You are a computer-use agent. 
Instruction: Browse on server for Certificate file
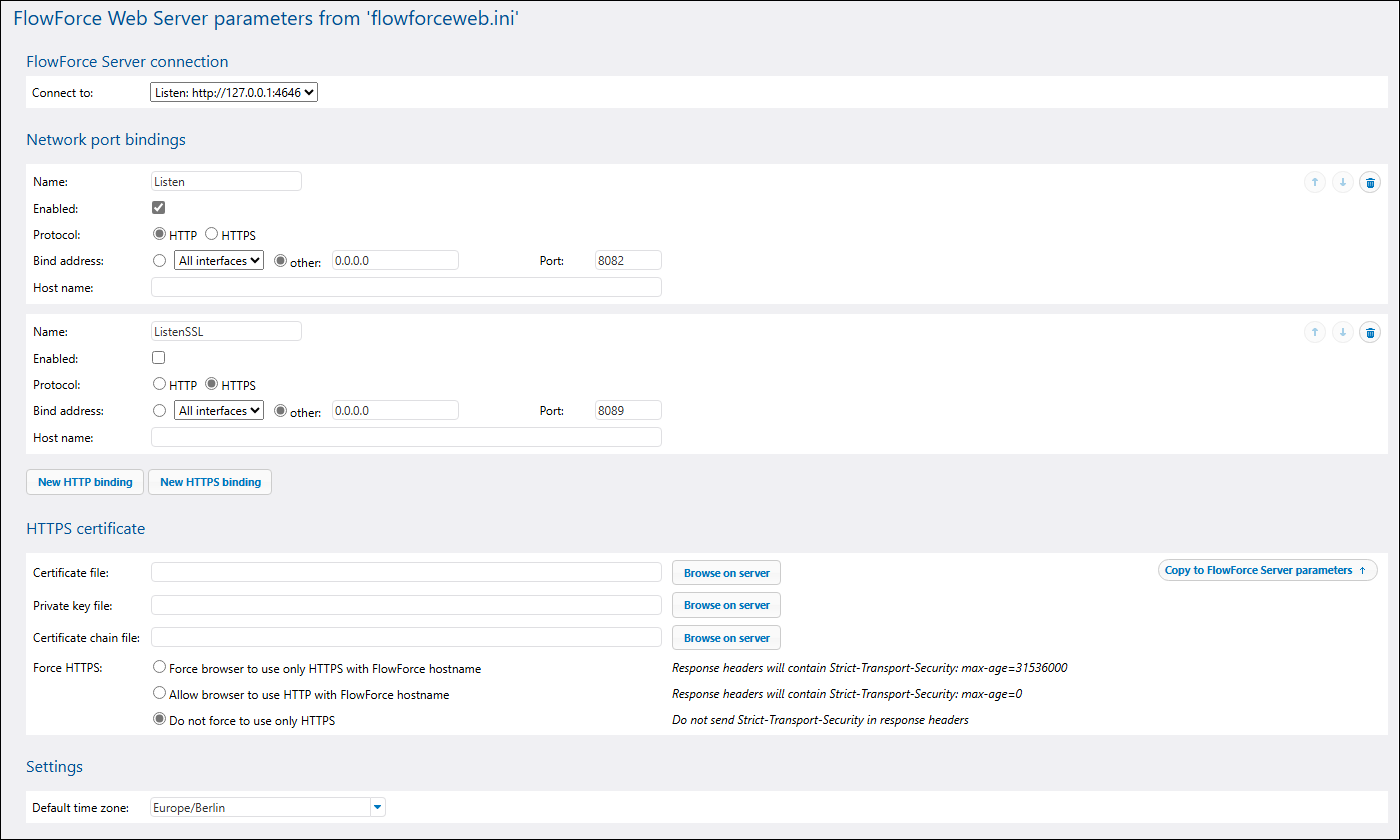tap(726, 573)
